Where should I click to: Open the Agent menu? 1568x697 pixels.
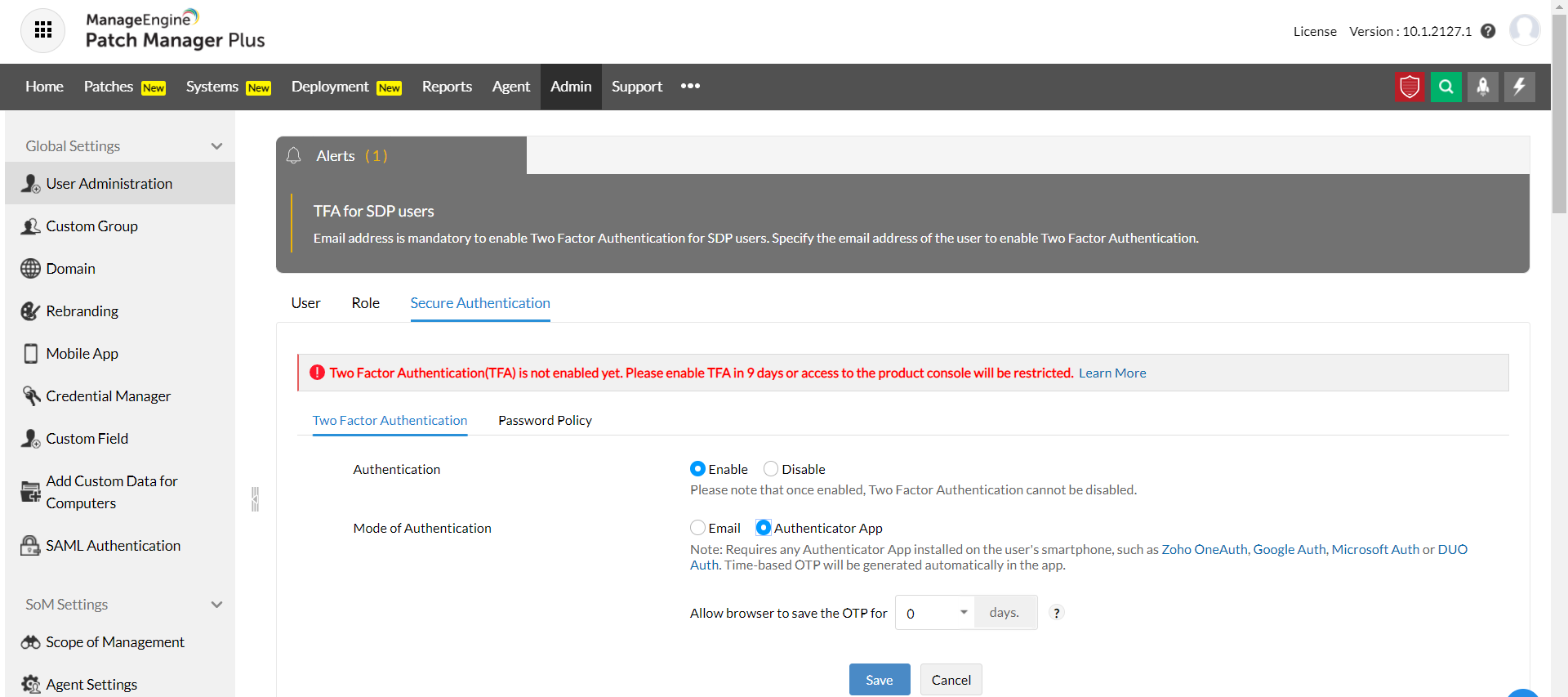(x=511, y=87)
